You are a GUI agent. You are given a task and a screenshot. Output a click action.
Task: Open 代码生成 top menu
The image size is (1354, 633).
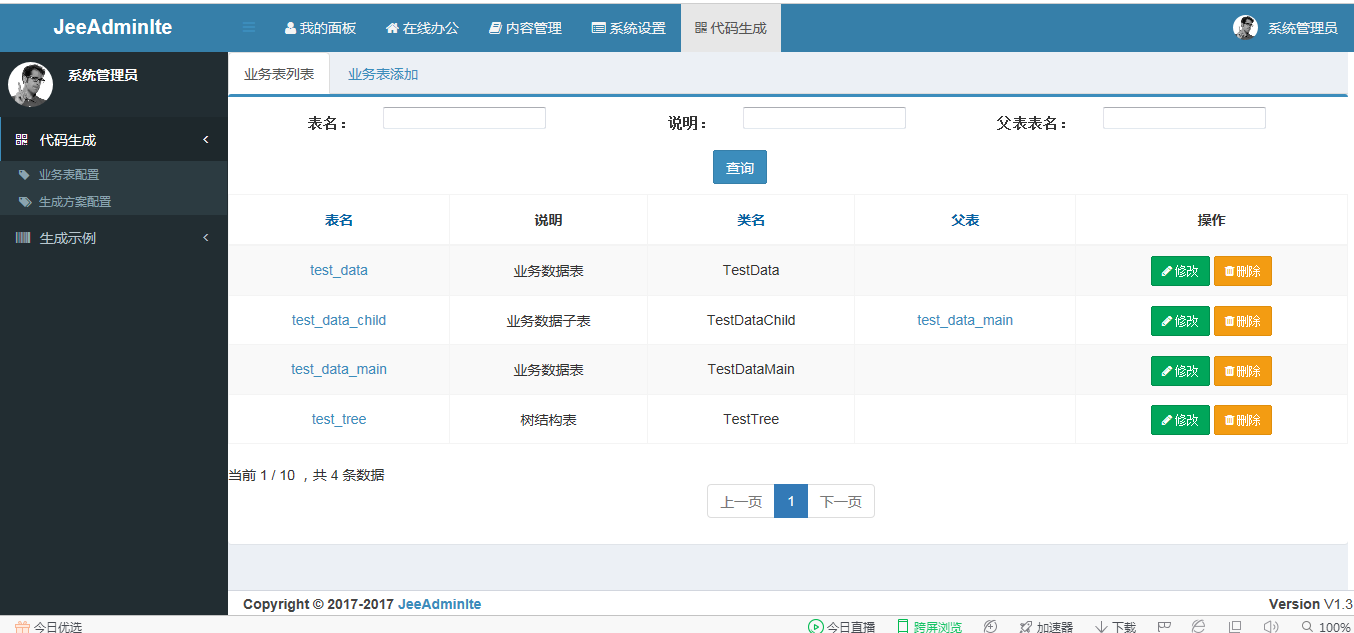731,28
